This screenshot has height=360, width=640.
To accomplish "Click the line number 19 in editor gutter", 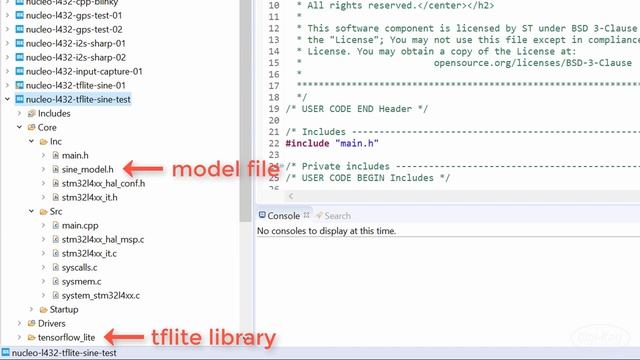I will (x=274, y=109).
